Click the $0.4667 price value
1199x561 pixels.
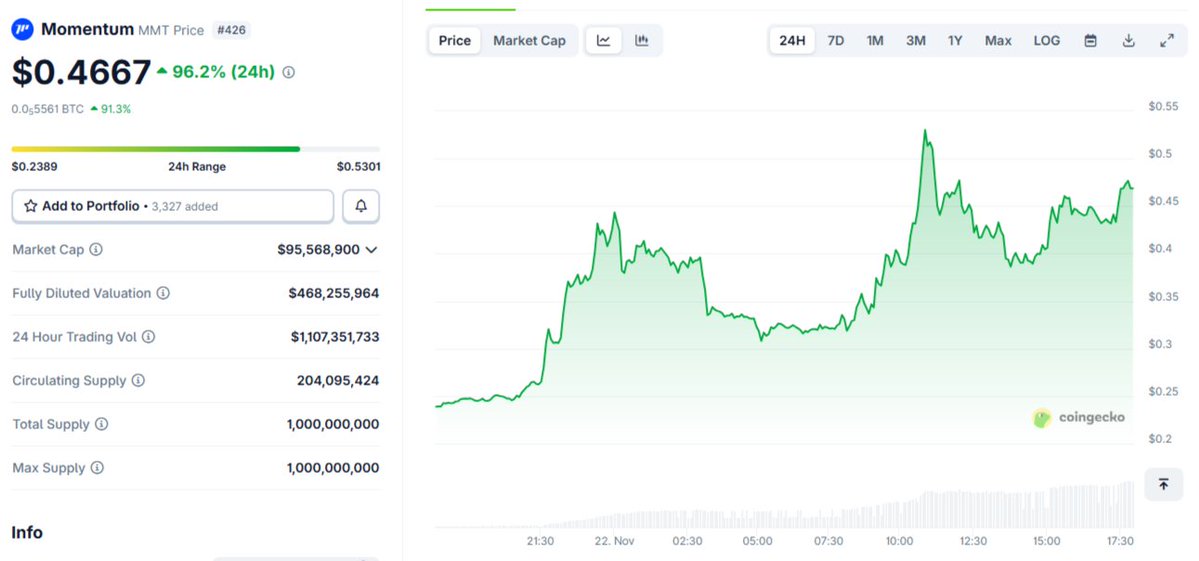coord(81,73)
